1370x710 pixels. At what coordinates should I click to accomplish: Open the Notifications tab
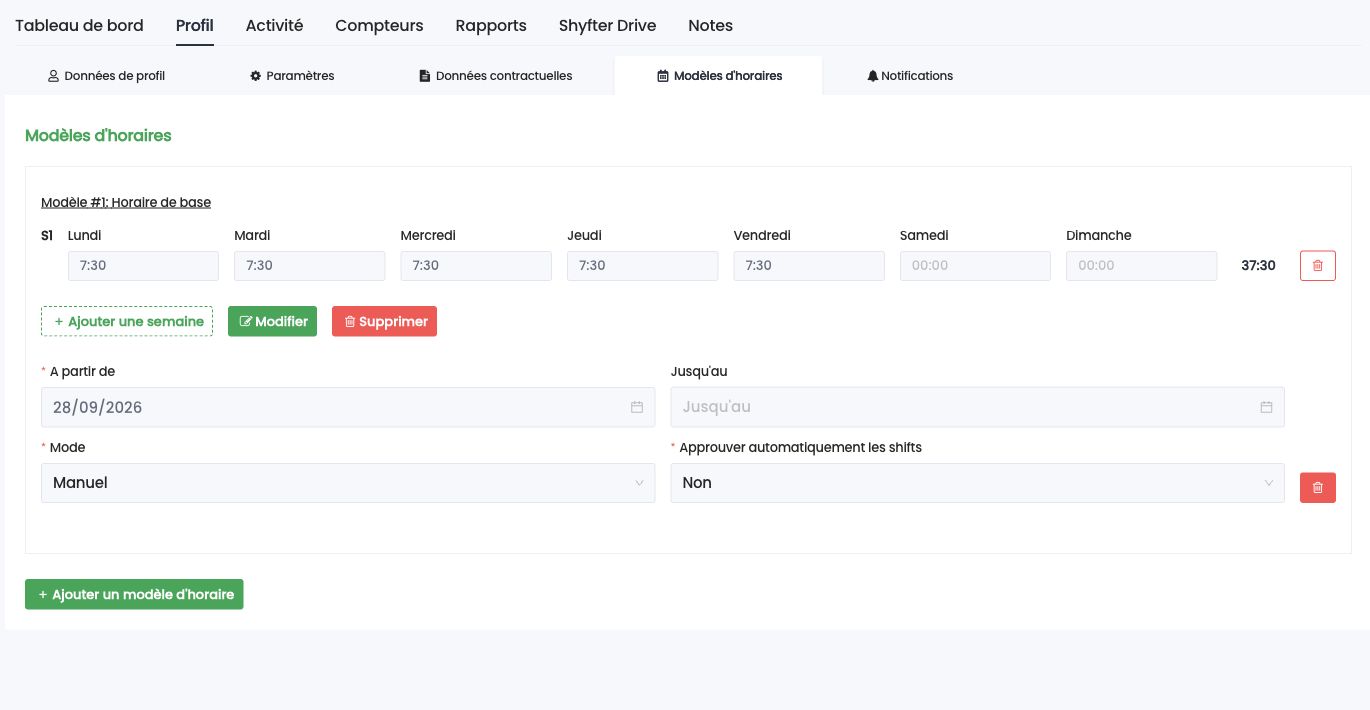[x=910, y=76]
